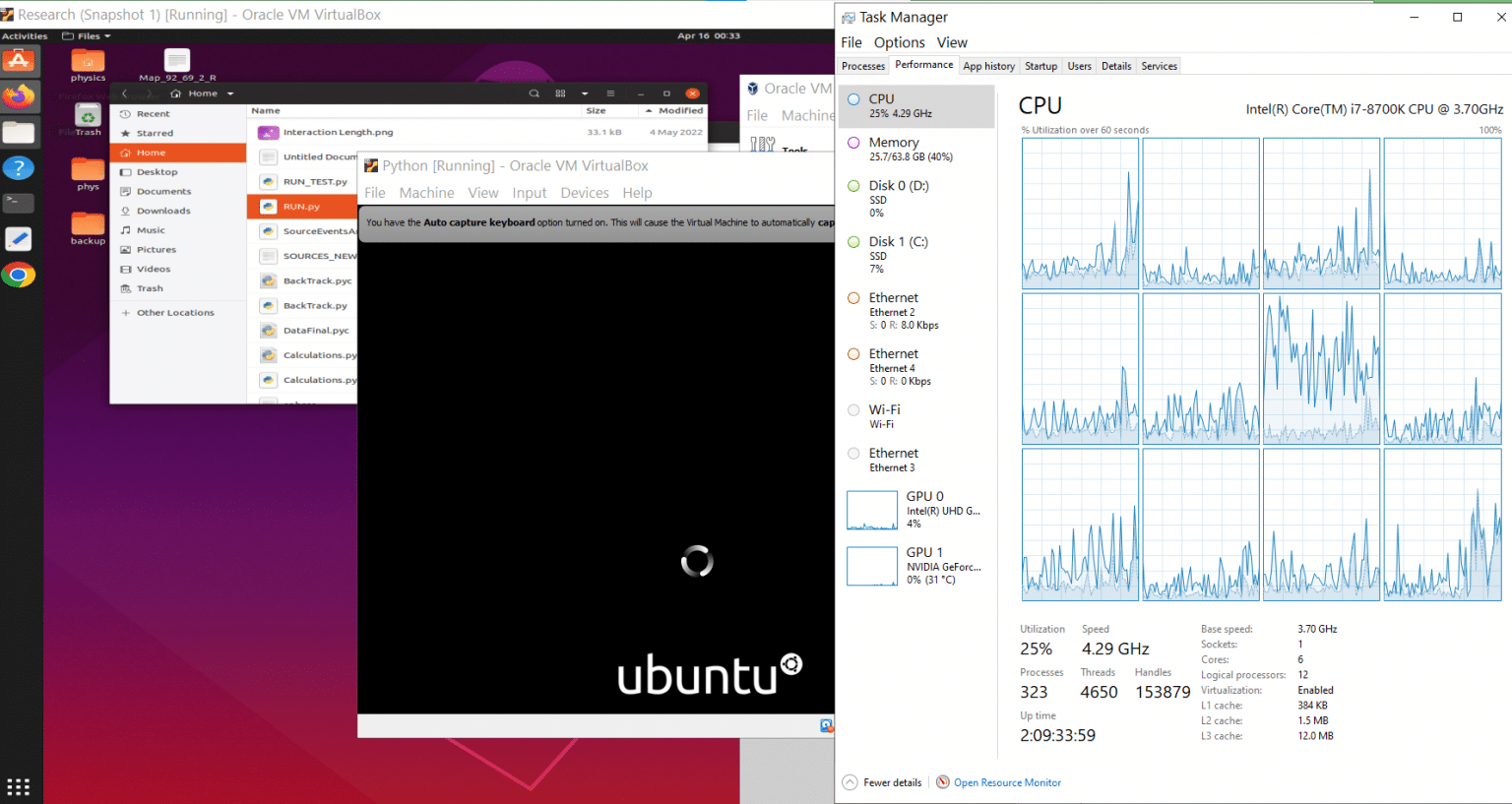The width and height of the screenshot is (1512, 804).
Task: Open the Options menu in Task Manager
Action: click(x=899, y=42)
